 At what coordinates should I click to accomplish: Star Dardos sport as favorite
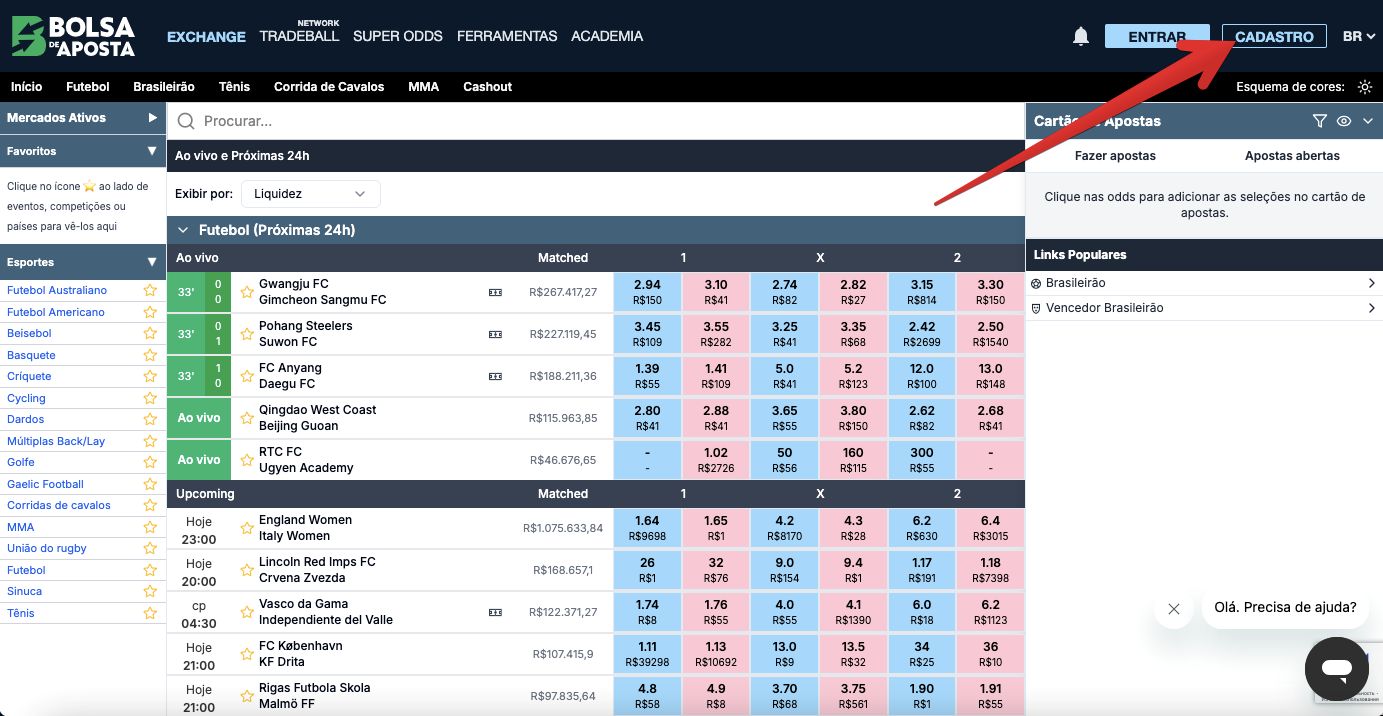pos(150,419)
